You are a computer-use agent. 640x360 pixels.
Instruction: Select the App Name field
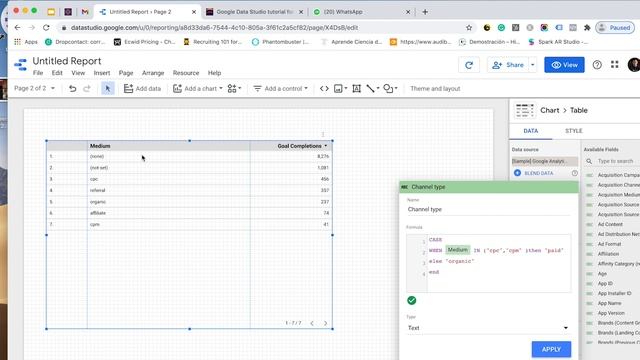[x=609, y=303]
